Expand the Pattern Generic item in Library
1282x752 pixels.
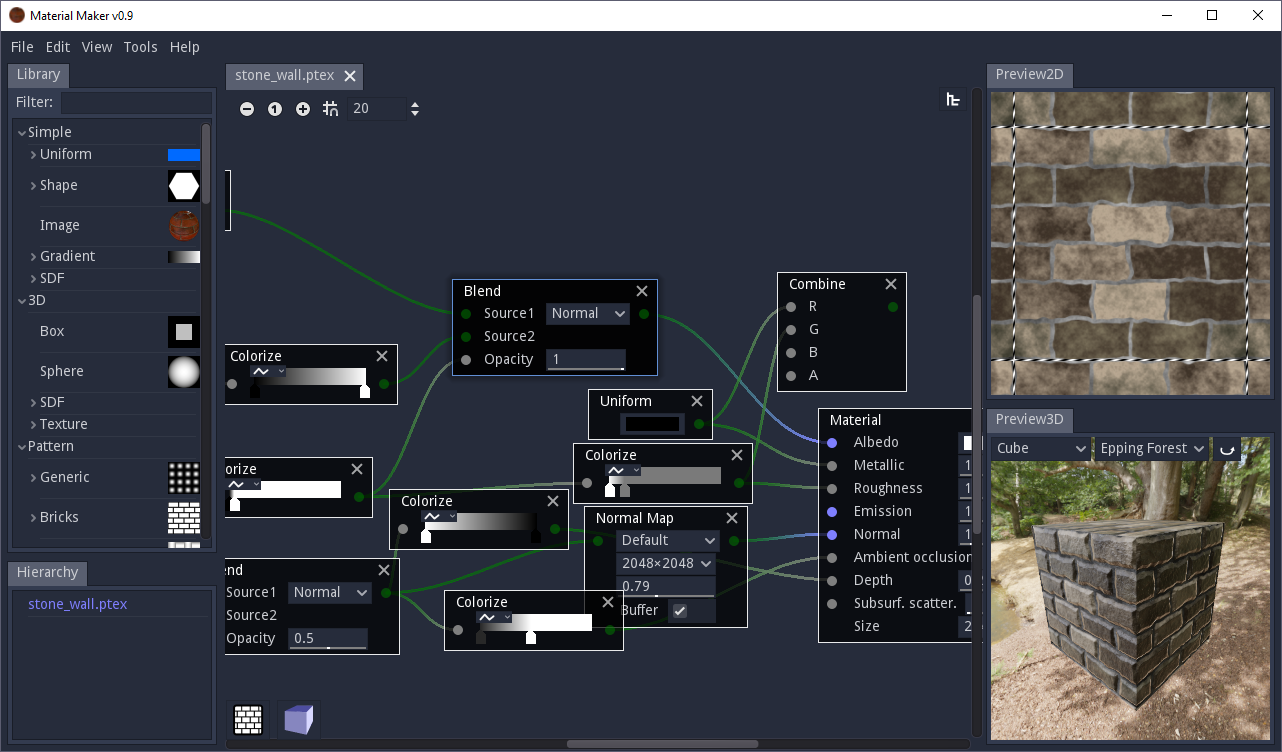pos(33,478)
